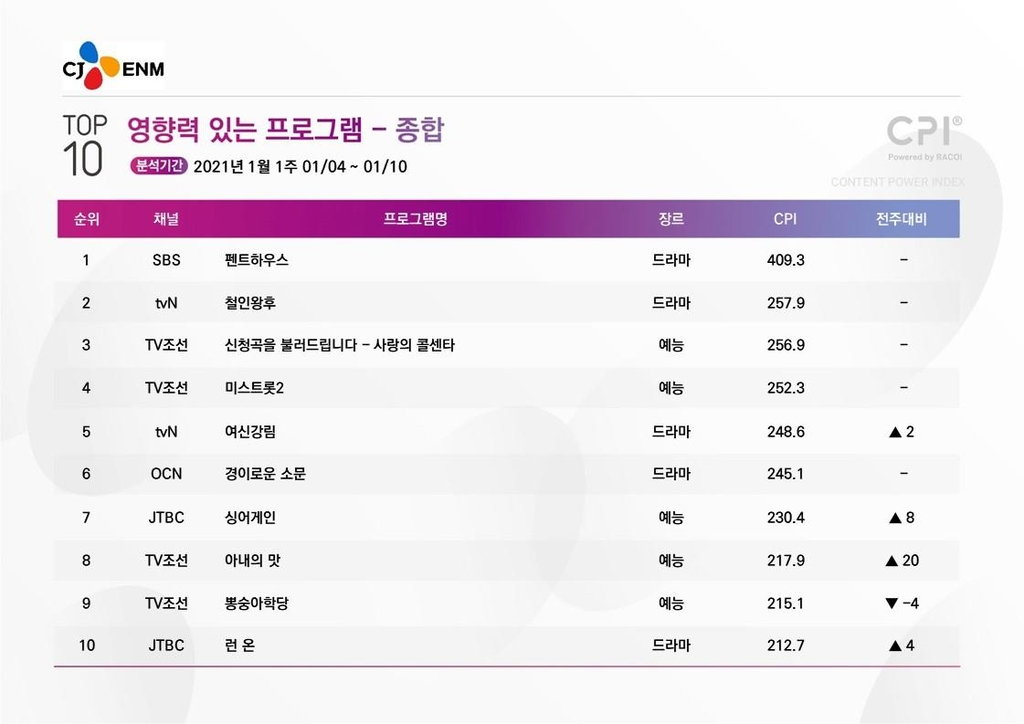1024x724 pixels.
Task: Click the date range 01/04 ~ 01/10
Action: pyautogui.click(x=355, y=166)
